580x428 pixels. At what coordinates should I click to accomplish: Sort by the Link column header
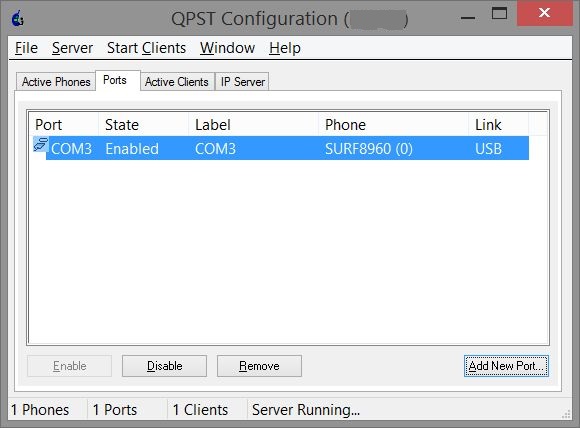click(499, 125)
